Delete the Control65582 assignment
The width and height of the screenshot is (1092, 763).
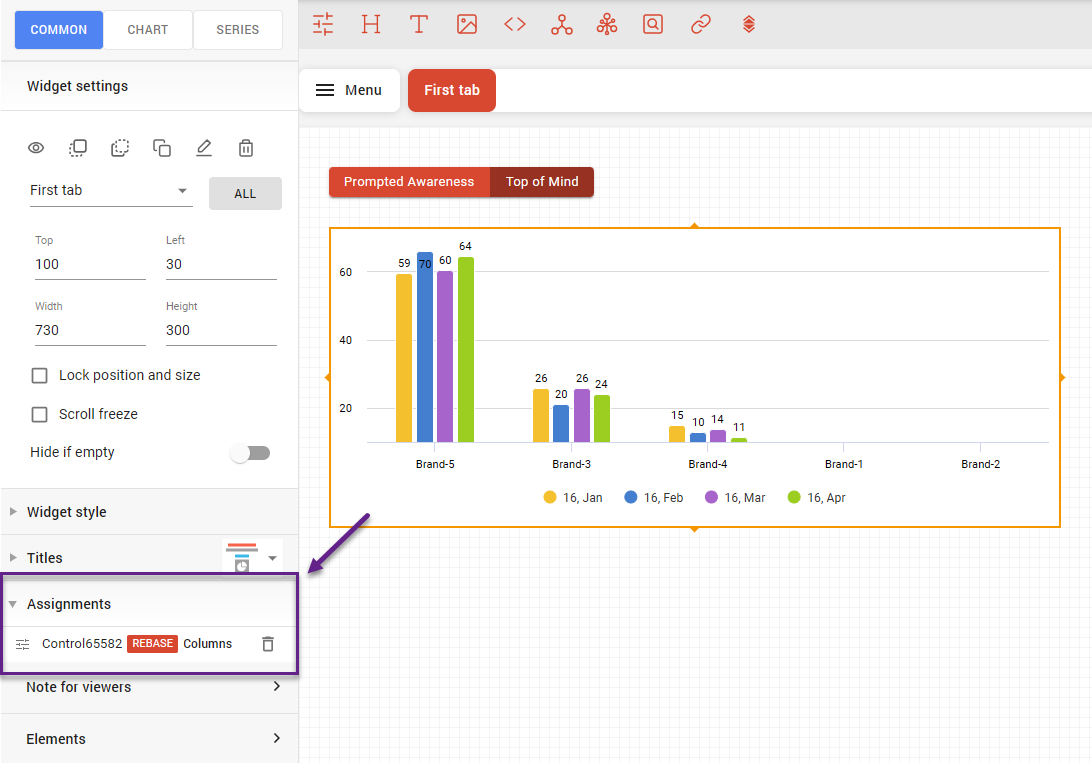click(268, 644)
